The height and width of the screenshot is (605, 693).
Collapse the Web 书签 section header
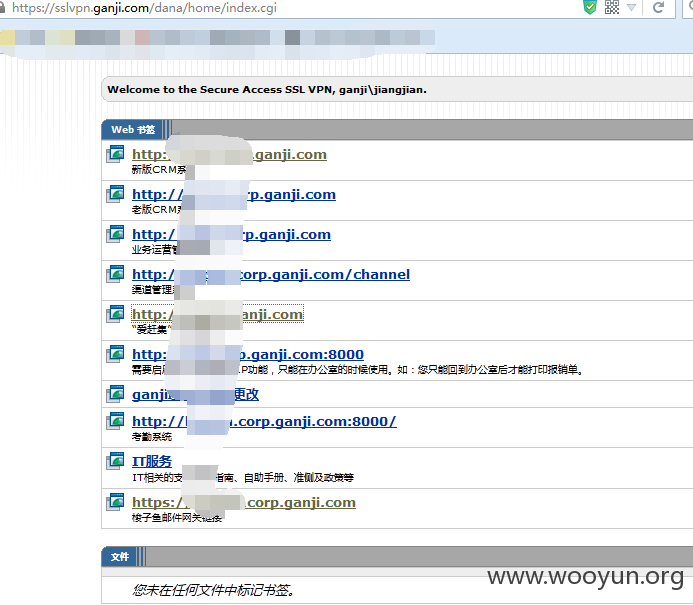(133, 129)
